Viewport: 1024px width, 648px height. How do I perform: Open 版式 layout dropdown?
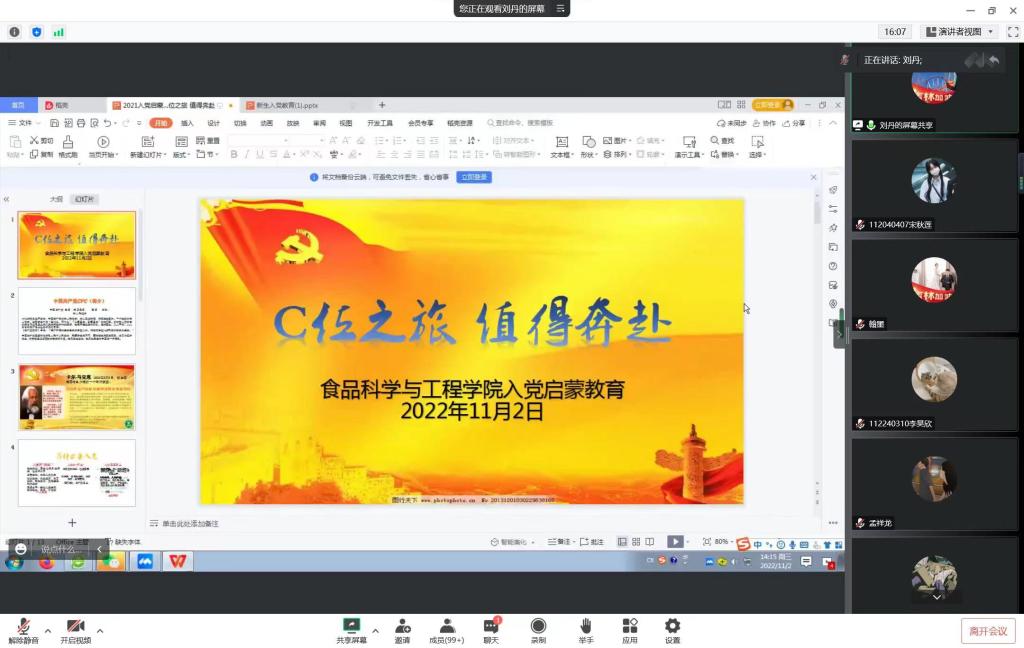coord(181,146)
